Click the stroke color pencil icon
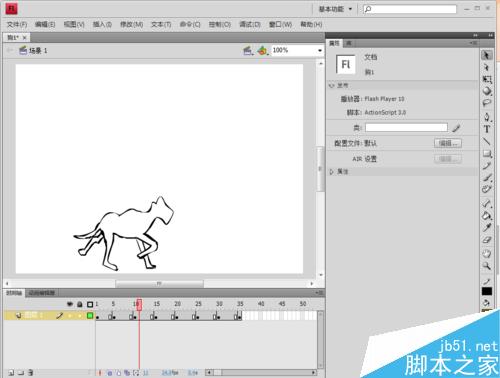 click(487, 282)
